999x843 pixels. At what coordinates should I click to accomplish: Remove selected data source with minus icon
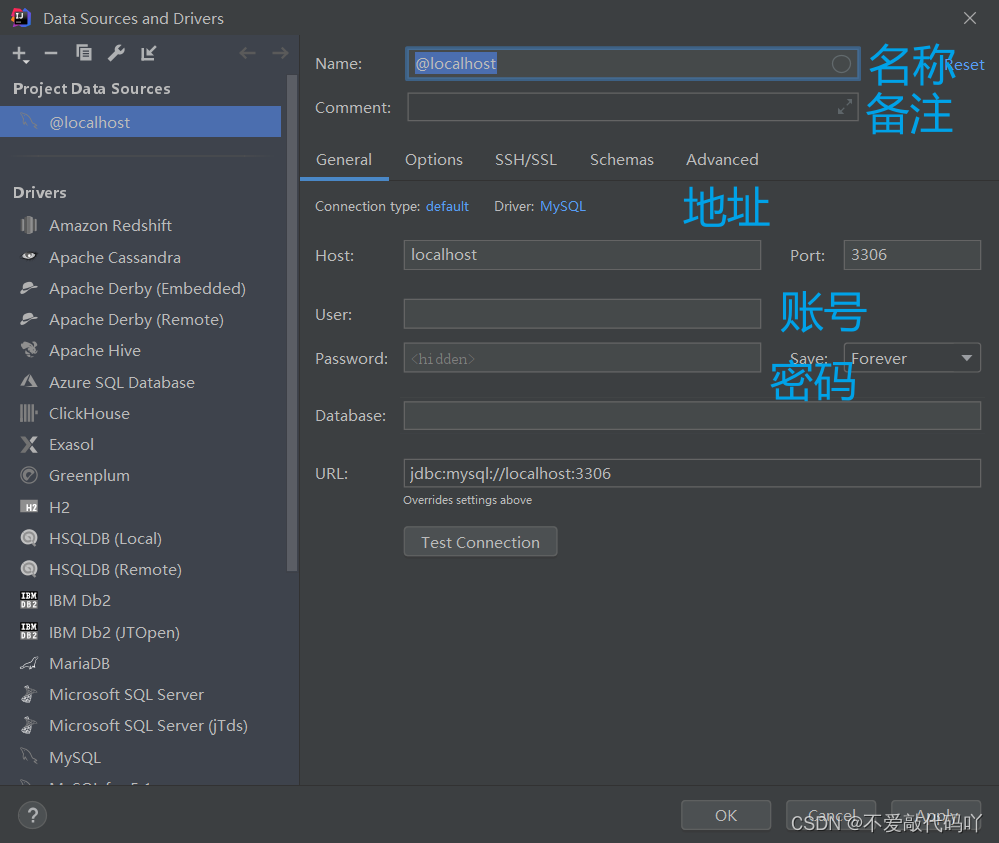[51, 54]
